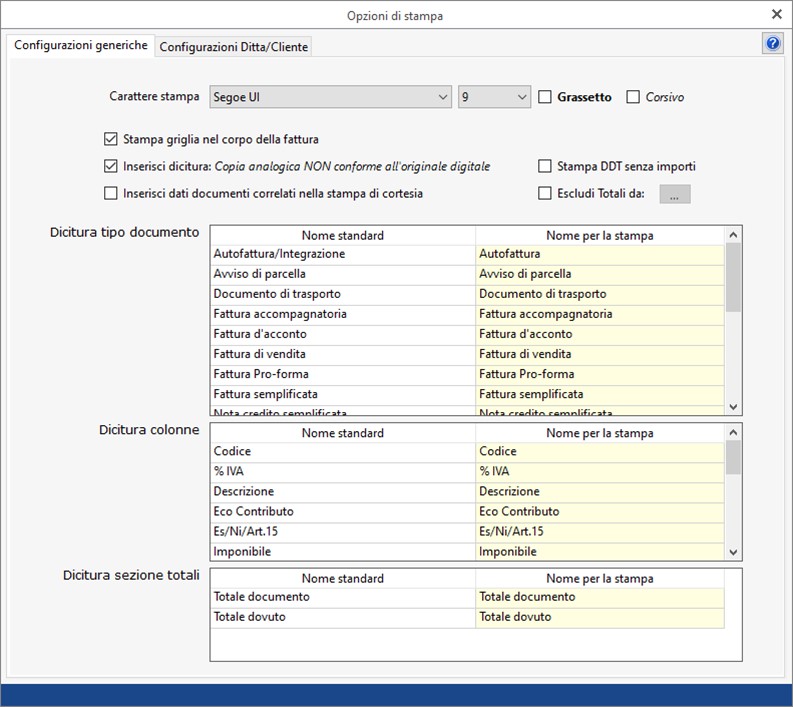Viewport: 793px width, 707px height.
Task: Click the scrollbar thumb of tipo documento table
Action: pos(733,277)
